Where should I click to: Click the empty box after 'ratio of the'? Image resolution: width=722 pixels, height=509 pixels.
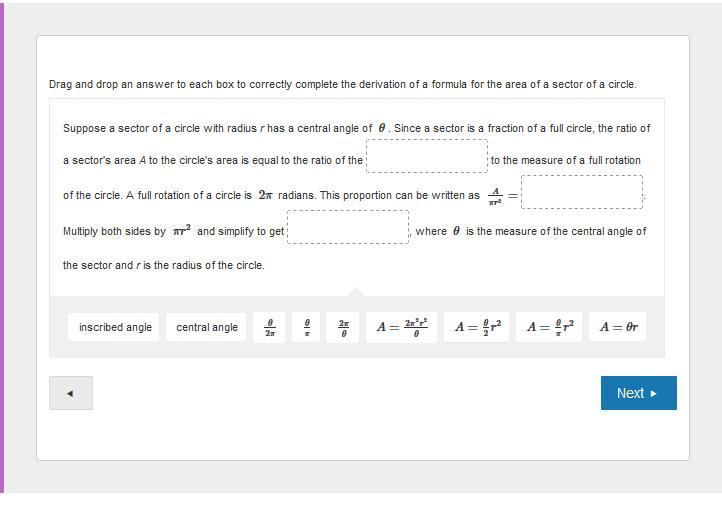pos(427,156)
